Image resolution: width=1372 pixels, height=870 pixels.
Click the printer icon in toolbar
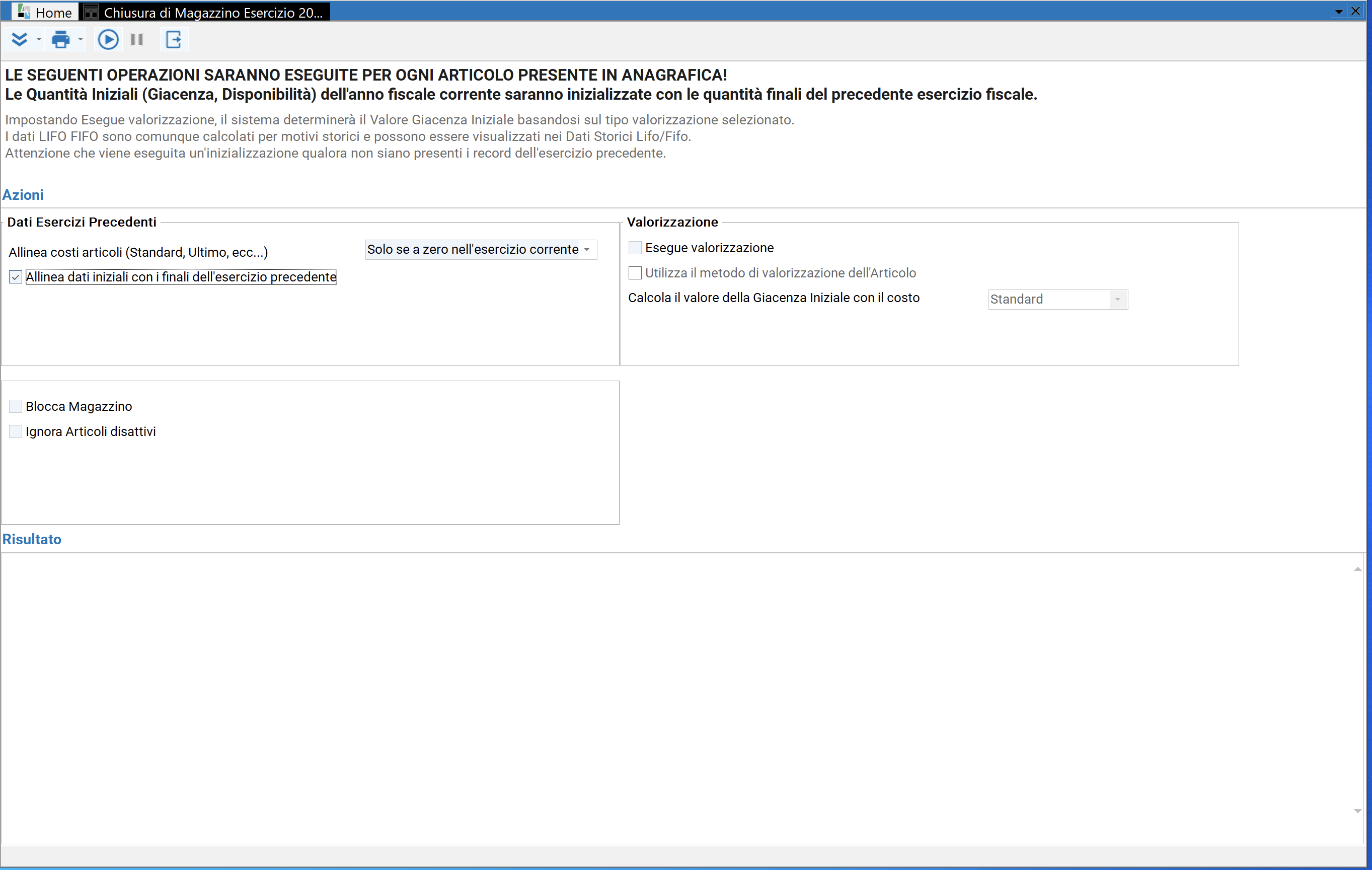coord(60,39)
